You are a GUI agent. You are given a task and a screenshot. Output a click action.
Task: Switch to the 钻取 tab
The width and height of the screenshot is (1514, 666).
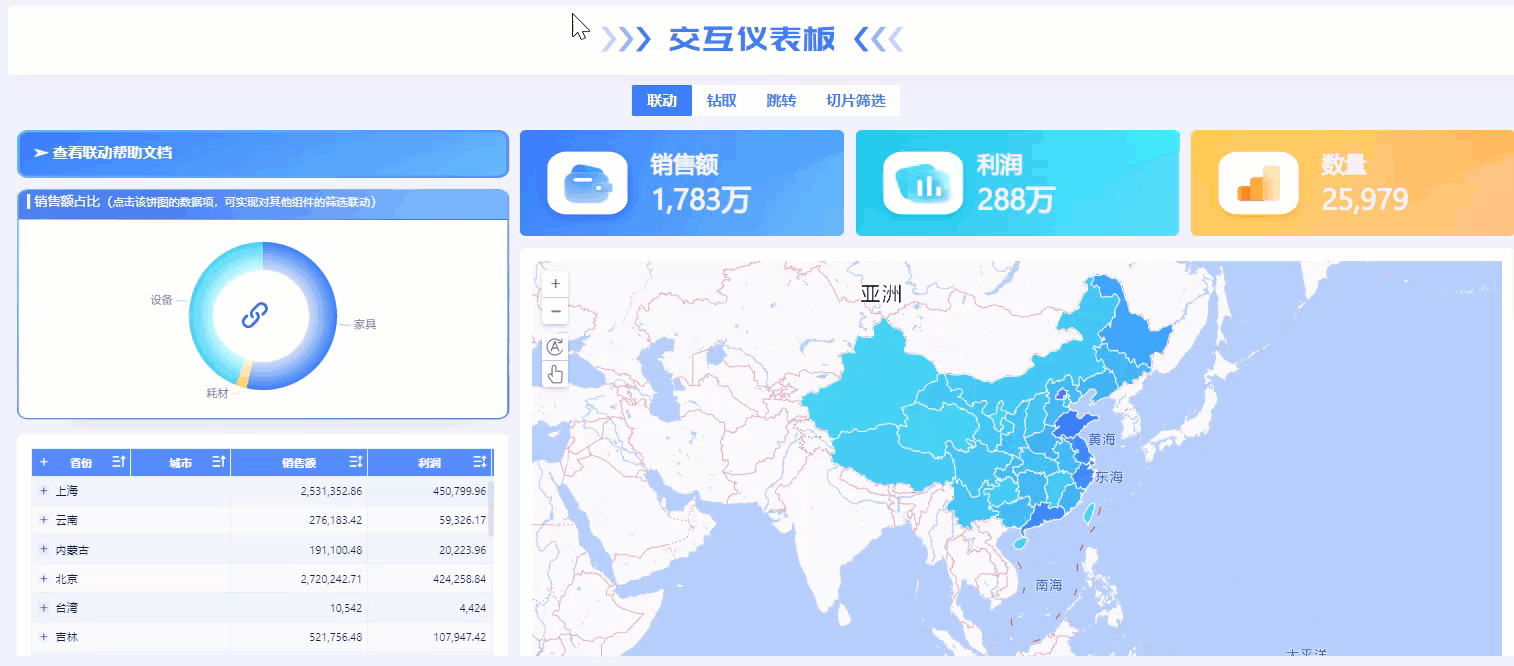[x=722, y=100]
